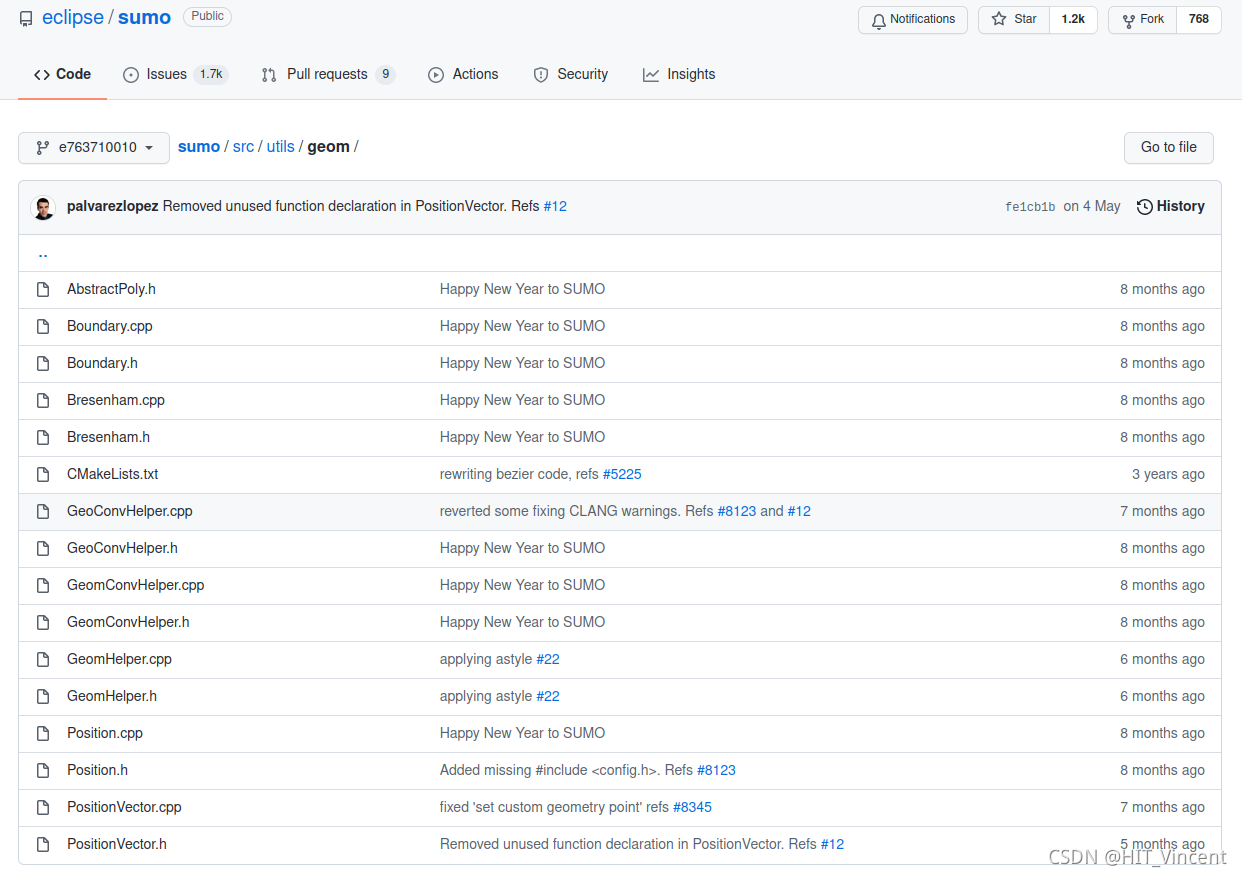
Task: Click file icon next to AbstractPoly.h
Action: tap(43, 289)
